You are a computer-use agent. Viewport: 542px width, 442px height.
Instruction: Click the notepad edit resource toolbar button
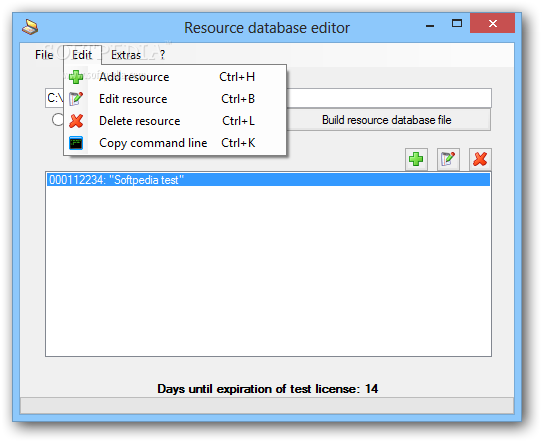(448, 159)
